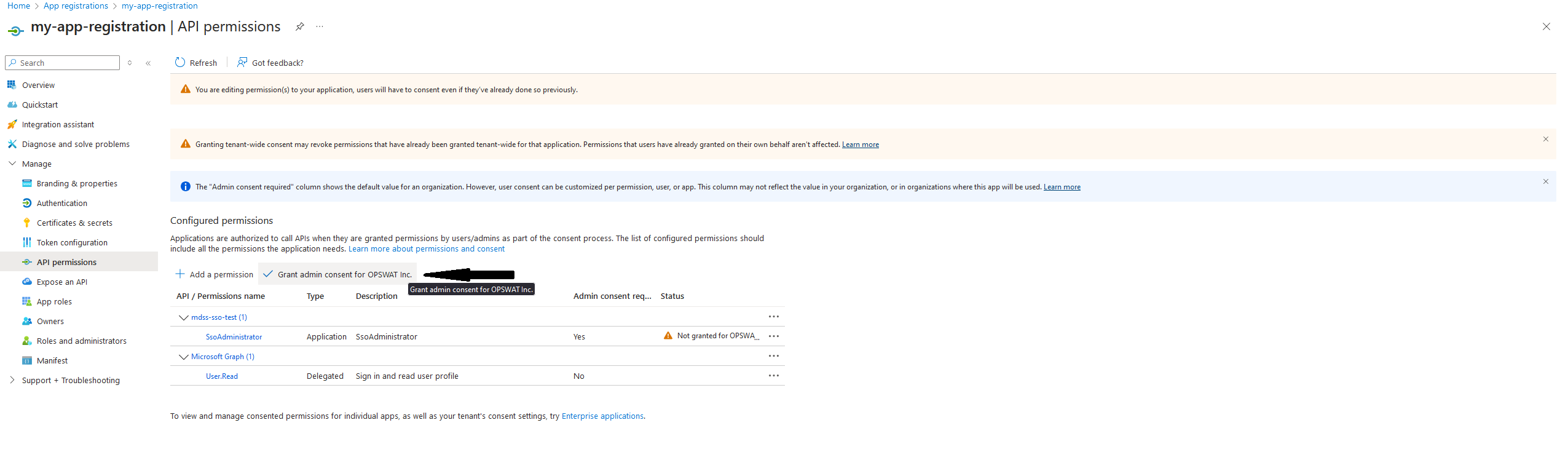This screenshot has height=460, width=1568.
Task: Collapse the Manage section in the sidebar
Action: (12, 164)
